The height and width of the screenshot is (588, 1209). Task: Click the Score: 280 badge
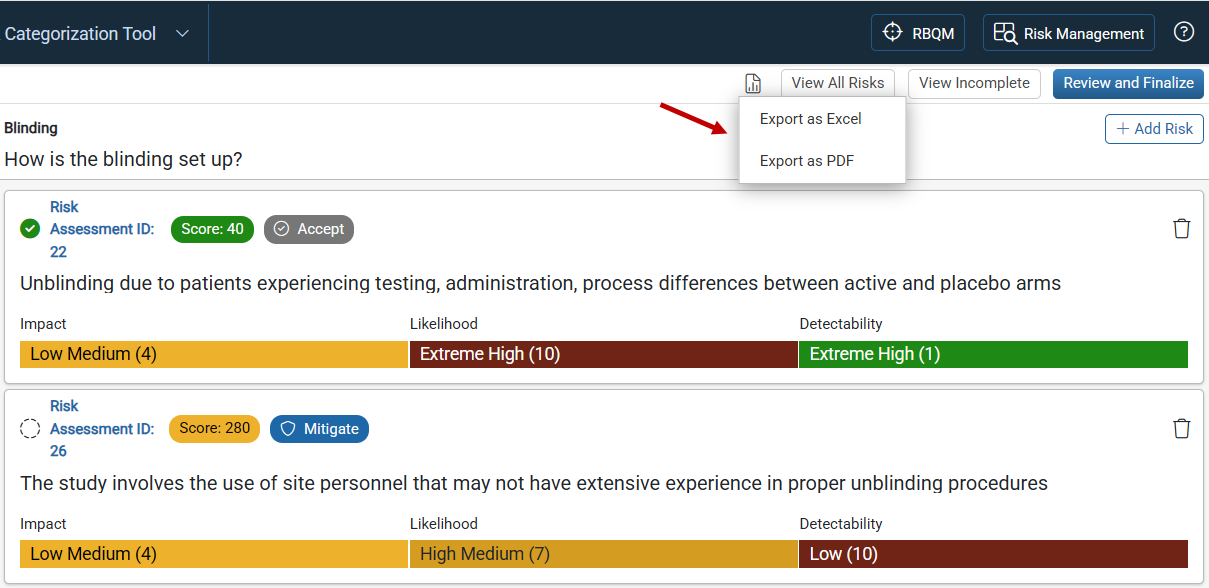214,429
